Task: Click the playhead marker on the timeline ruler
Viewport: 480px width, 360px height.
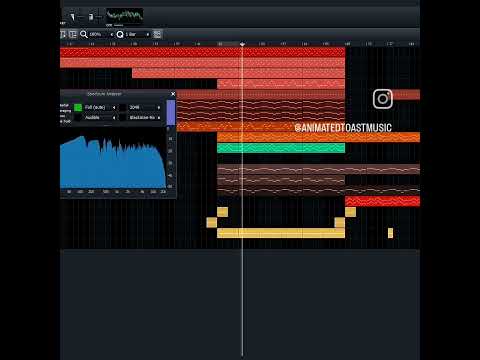Action: (242, 44)
